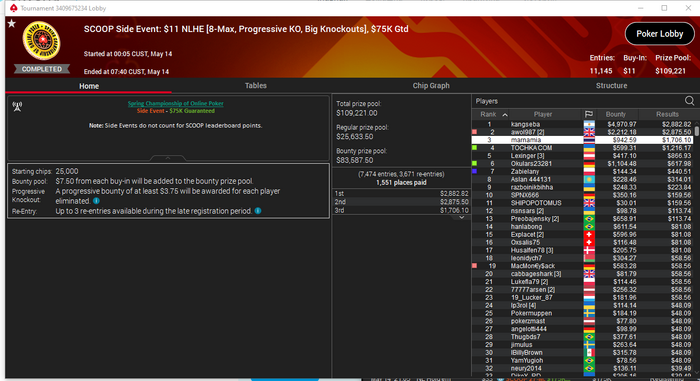The height and width of the screenshot is (381, 700).
Task: Open the Chip Graph tab
Action: point(431,86)
